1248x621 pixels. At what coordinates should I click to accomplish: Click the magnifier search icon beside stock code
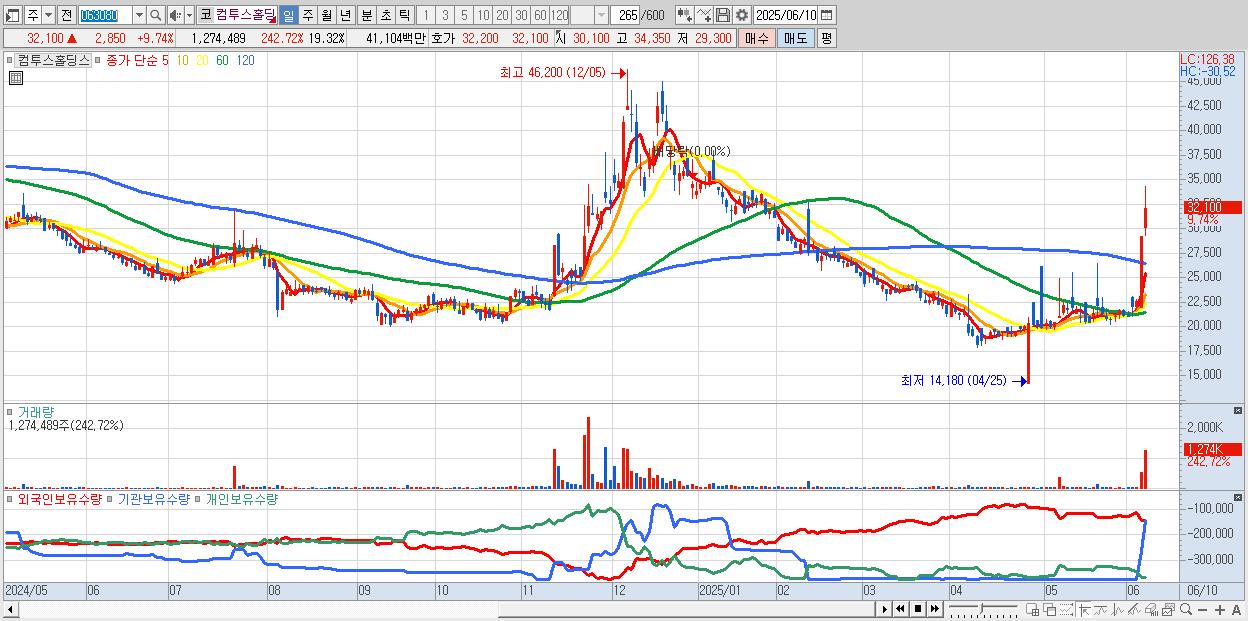[156, 15]
